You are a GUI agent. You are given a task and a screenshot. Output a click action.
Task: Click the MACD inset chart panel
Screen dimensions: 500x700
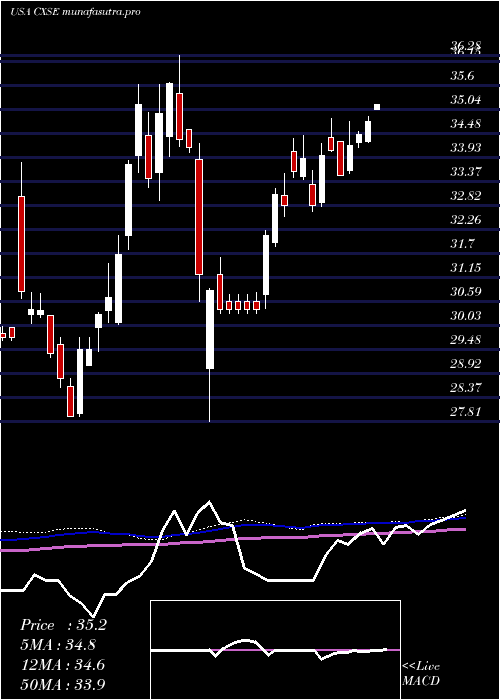point(275,650)
